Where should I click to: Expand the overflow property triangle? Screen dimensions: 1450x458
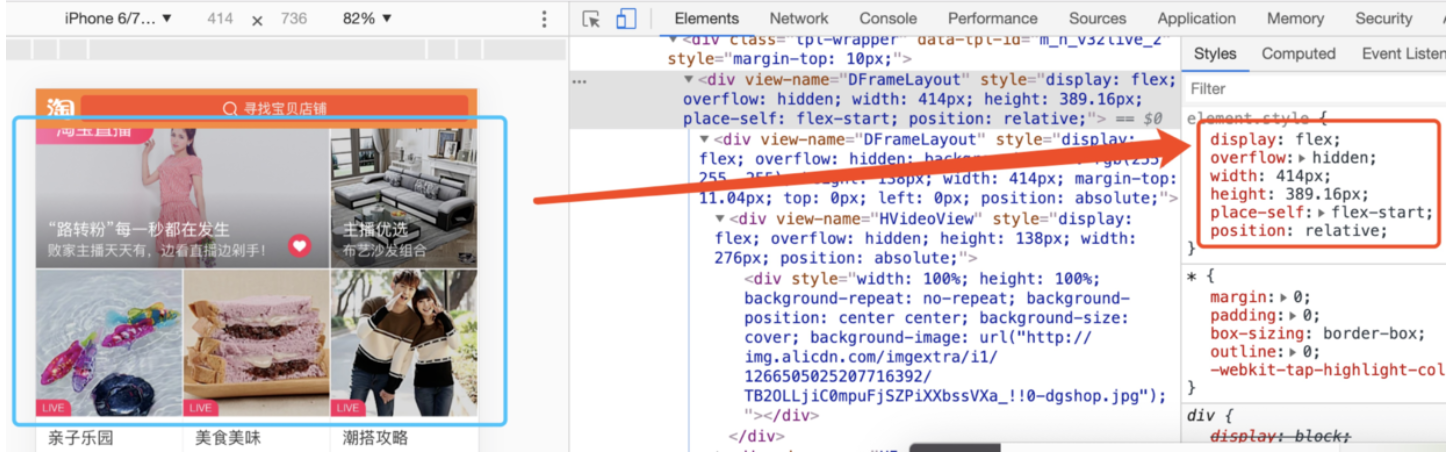pyautogui.click(x=1302, y=158)
